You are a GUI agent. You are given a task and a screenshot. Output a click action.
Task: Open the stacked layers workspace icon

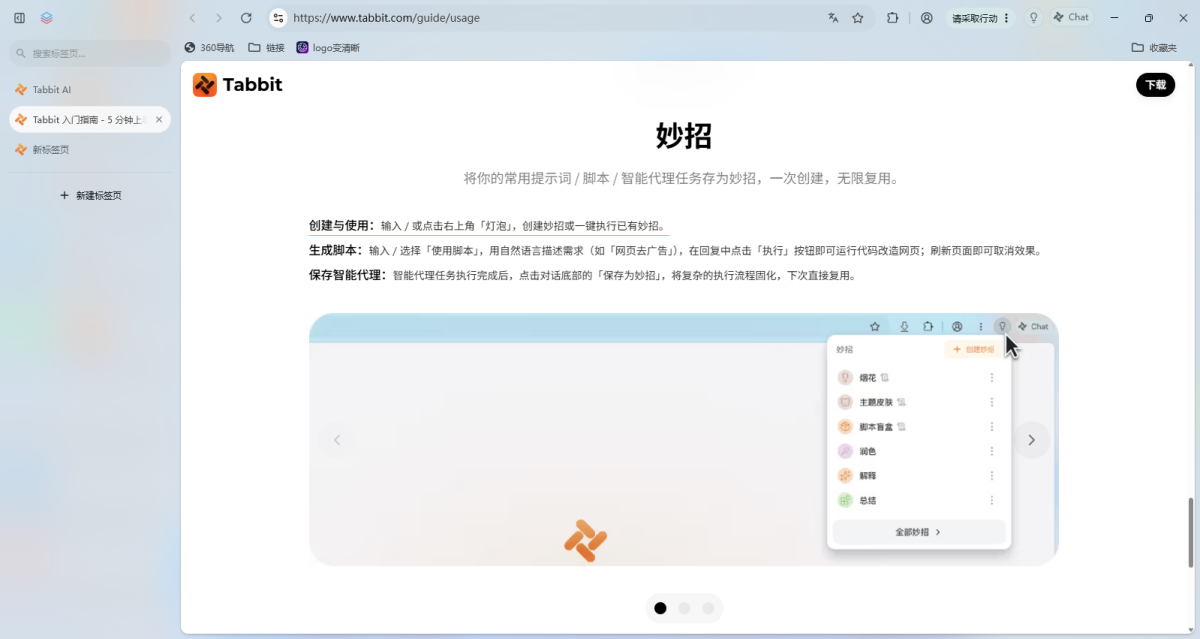47,18
